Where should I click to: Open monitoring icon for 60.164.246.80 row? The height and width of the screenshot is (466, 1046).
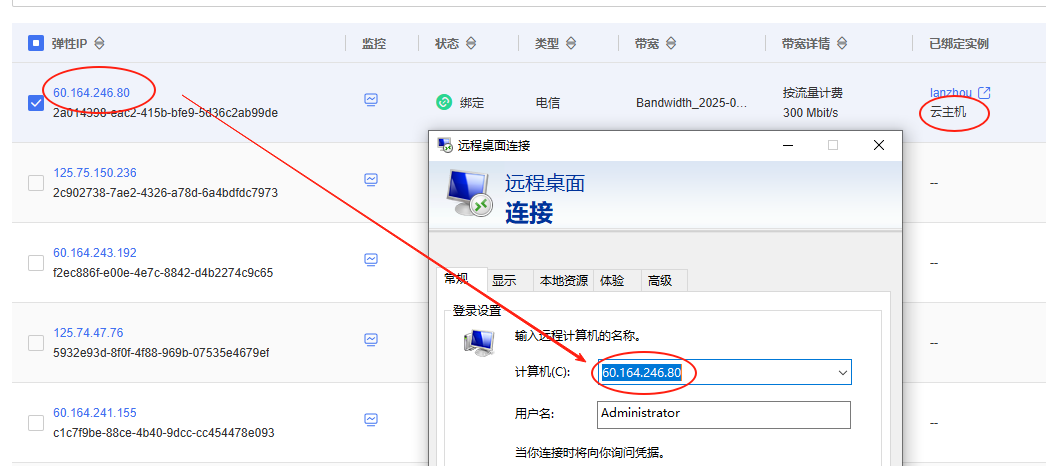pos(371,99)
